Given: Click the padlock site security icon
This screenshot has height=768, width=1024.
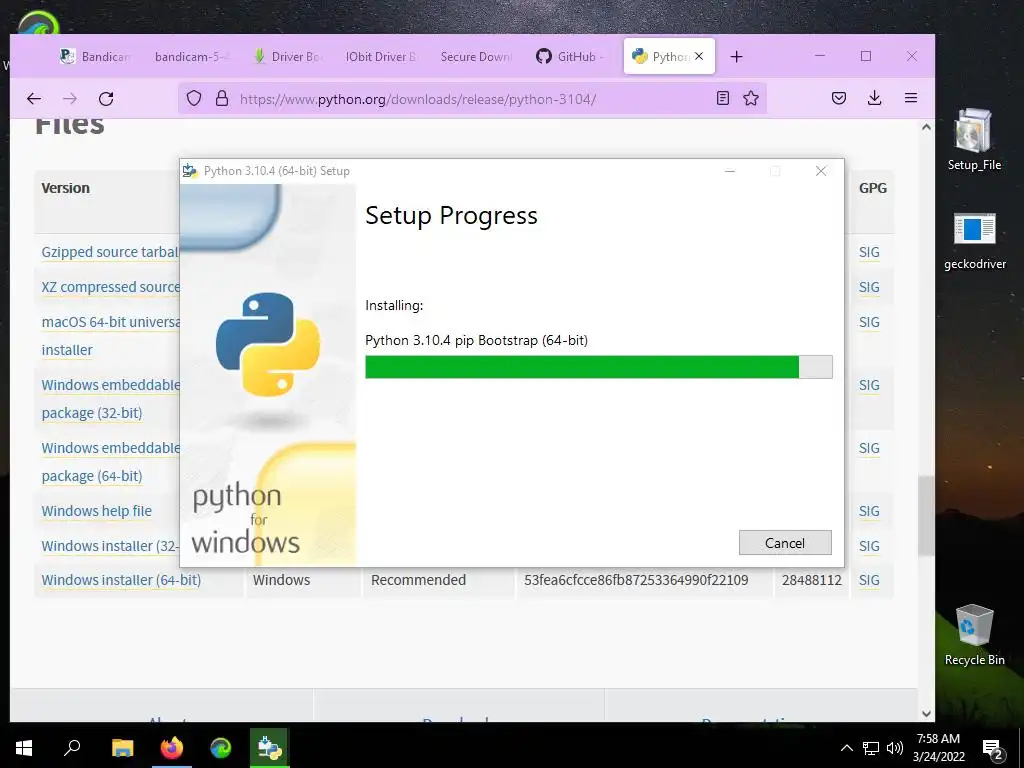Looking at the screenshot, I should point(222,99).
